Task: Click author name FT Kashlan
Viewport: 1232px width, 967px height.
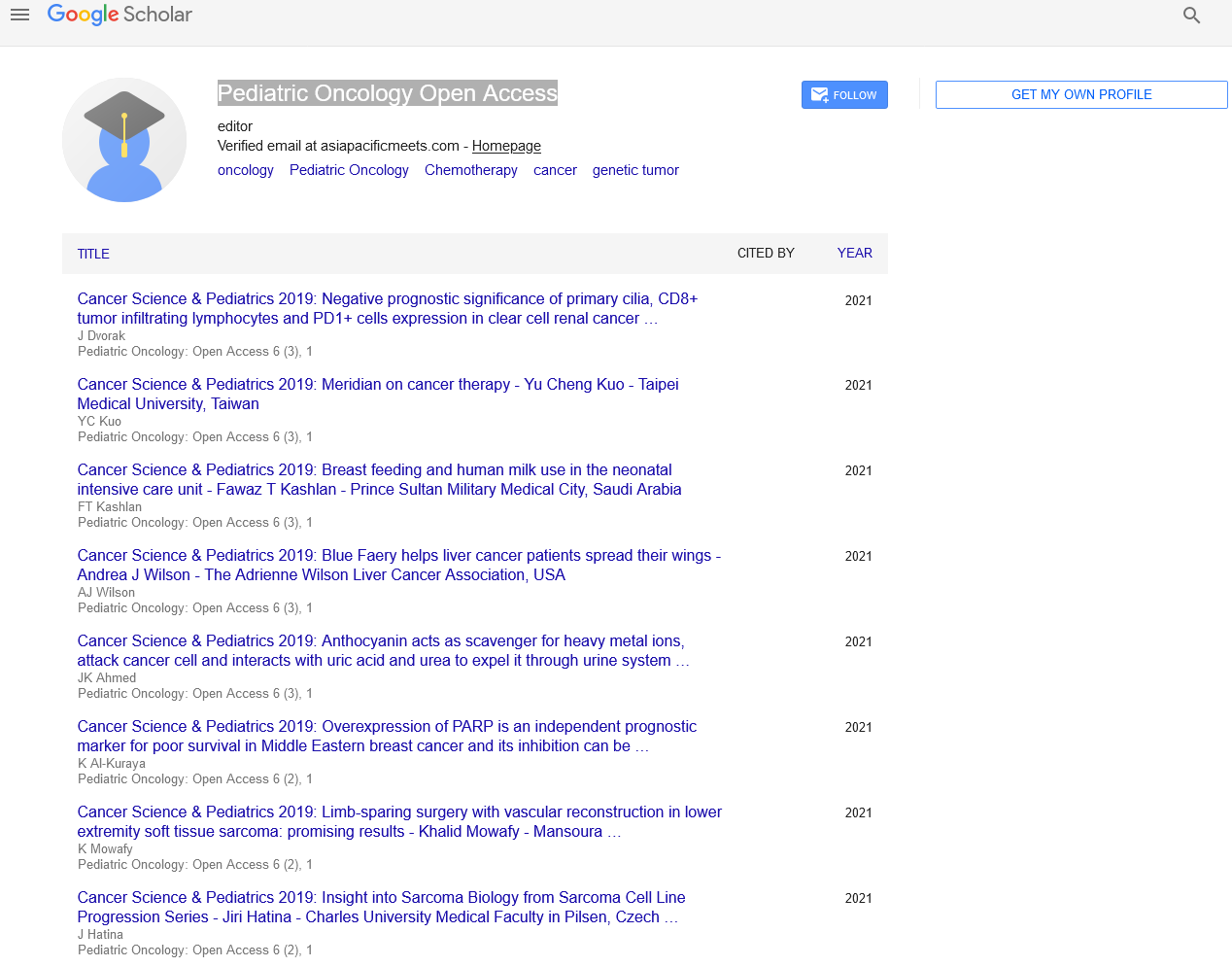Action: (x=110, y=507)
